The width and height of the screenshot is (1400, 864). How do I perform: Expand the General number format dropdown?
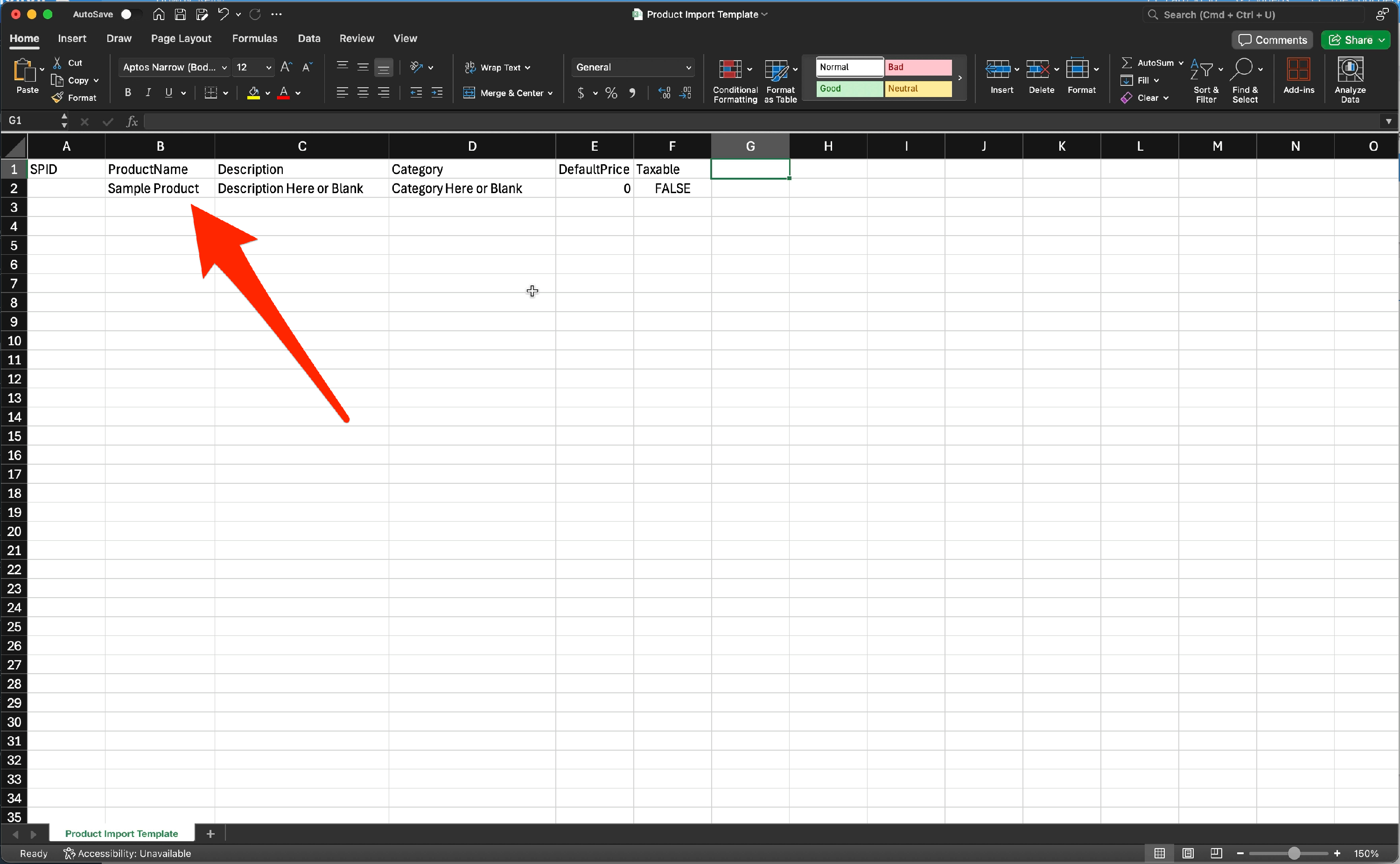click(688, 68)
